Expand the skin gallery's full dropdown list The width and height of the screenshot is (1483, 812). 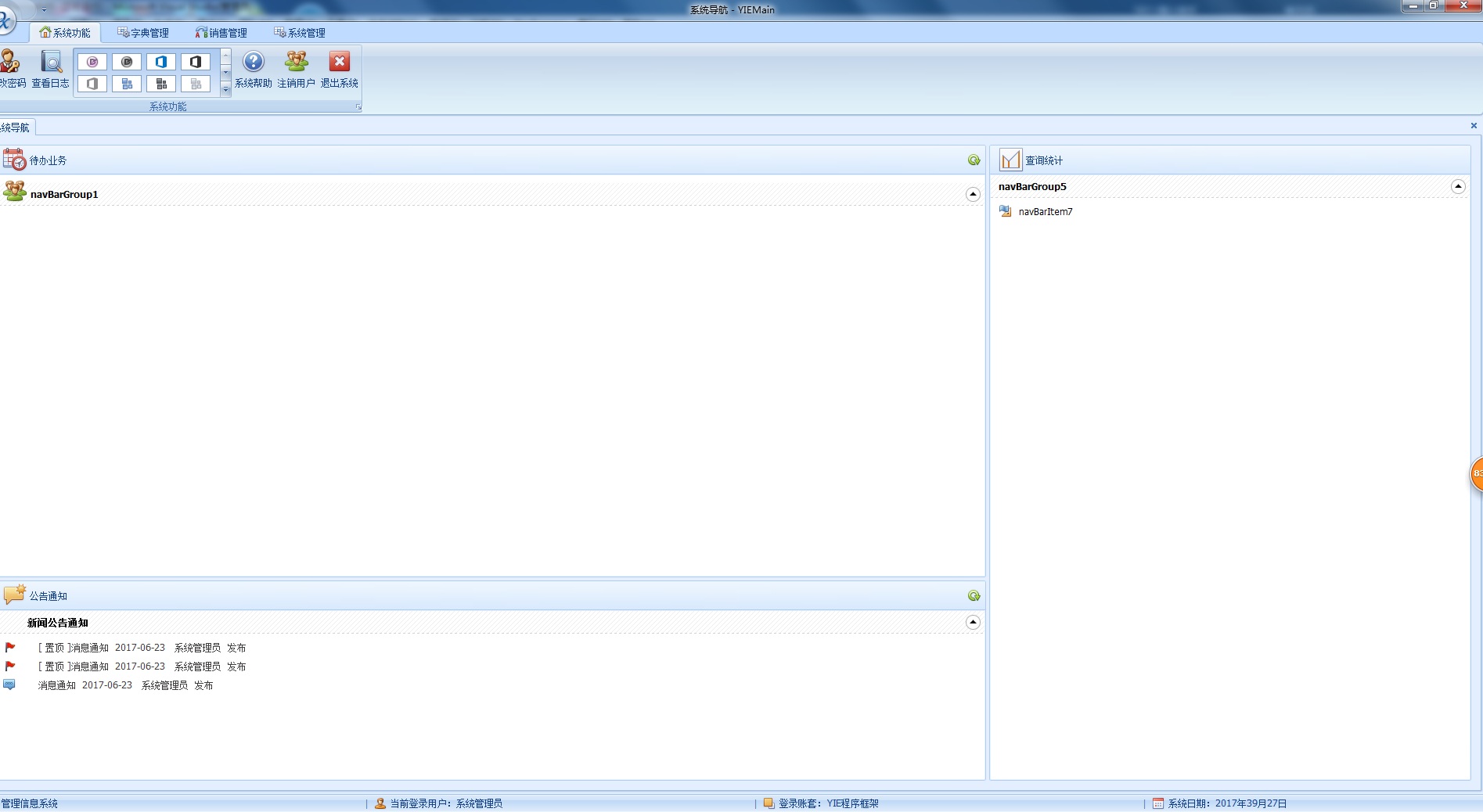tap(226, 90)
